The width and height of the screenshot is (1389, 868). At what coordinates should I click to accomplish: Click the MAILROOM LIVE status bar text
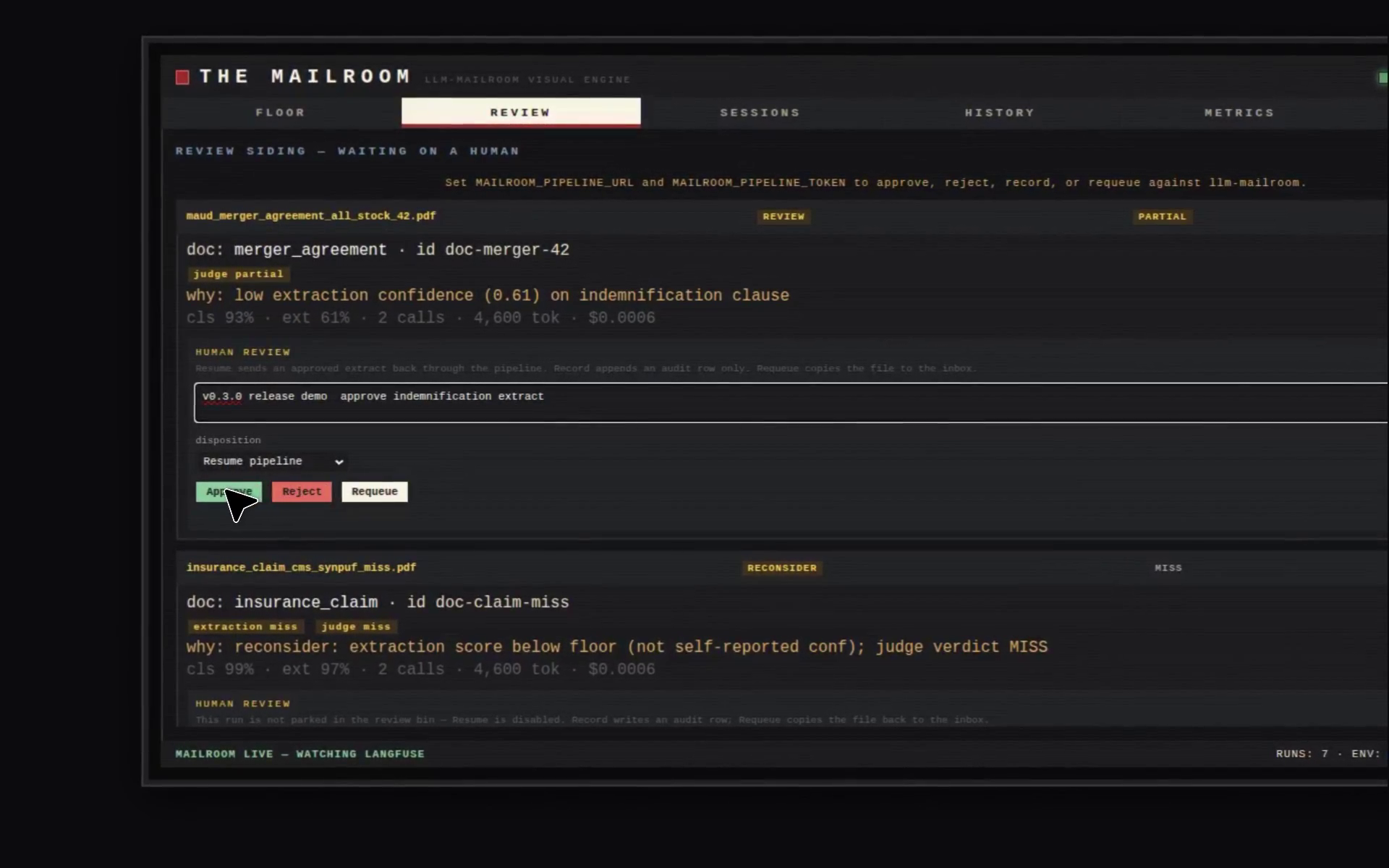click(x=300, y=754)
